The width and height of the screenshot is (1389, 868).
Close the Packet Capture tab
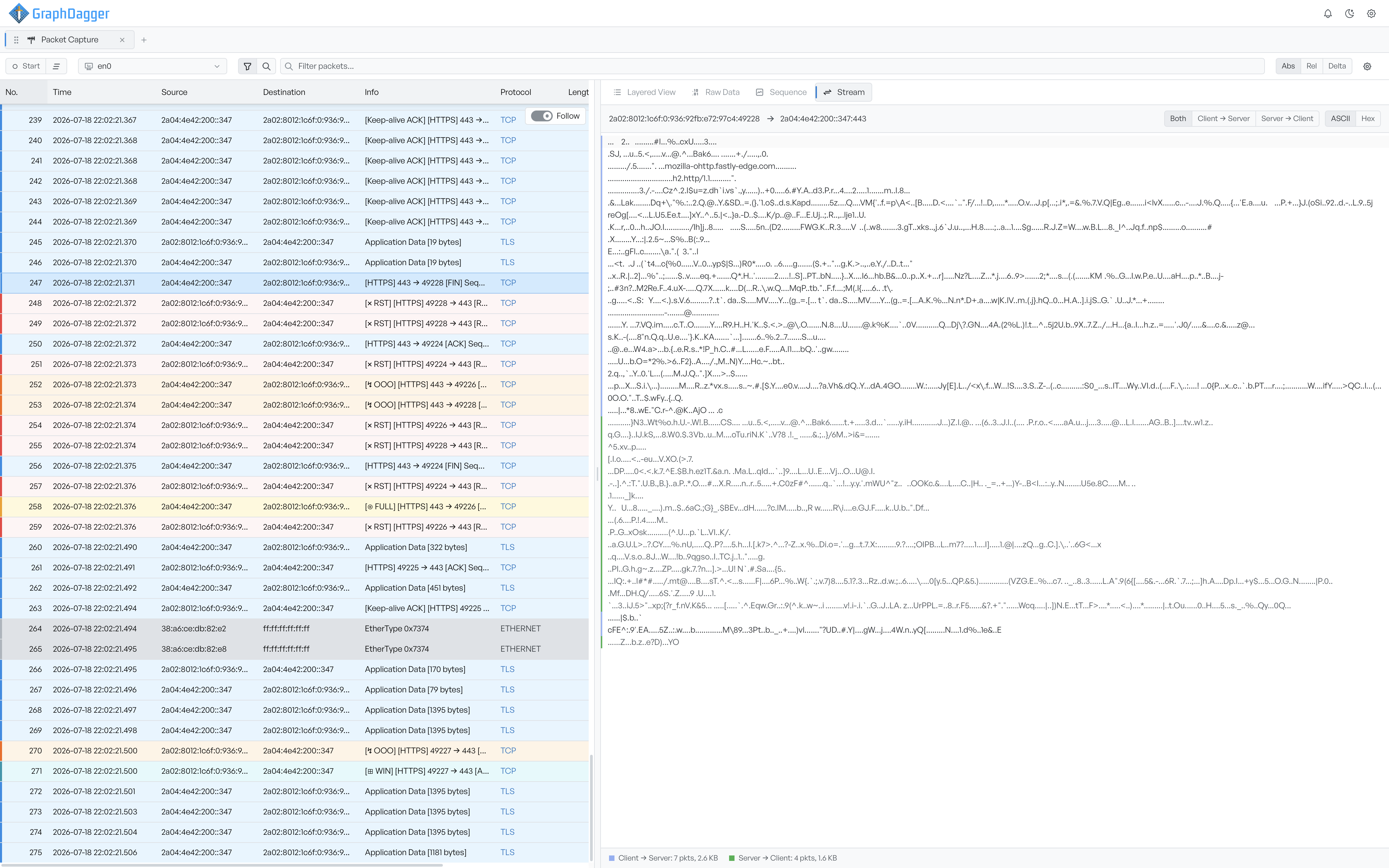122,40
